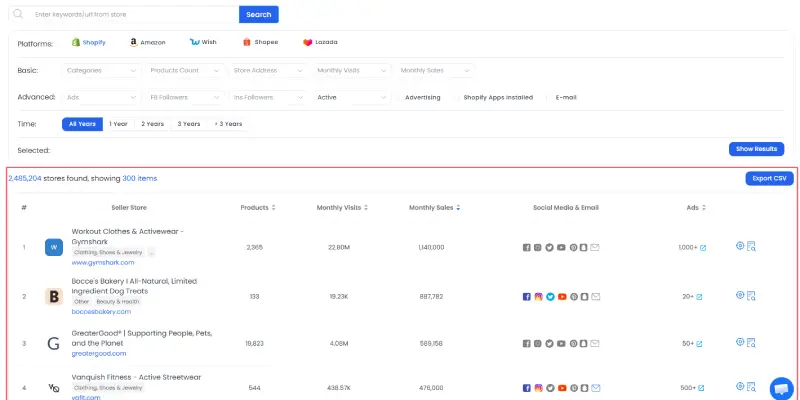
Task: Click Facebook icon in Gymshark row
Action: coord(527,247)
